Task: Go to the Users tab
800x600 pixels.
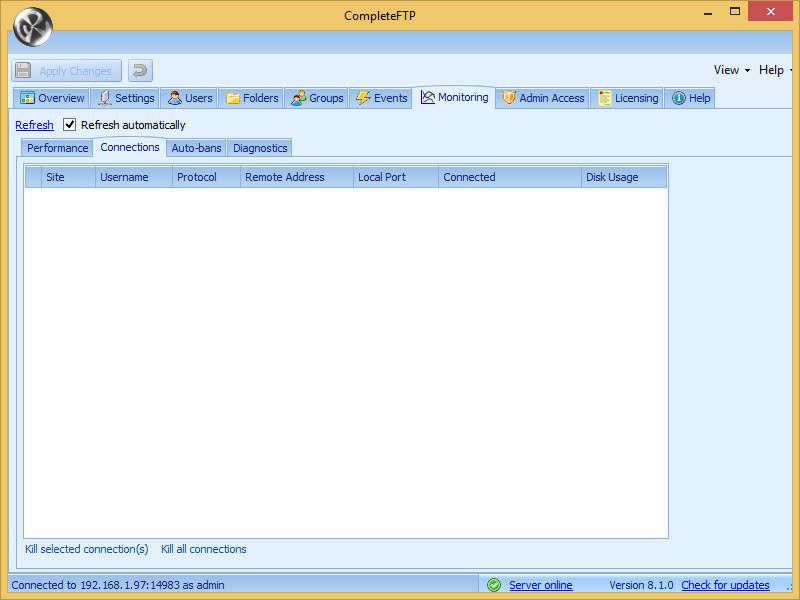Action: (x=190, y=98)
